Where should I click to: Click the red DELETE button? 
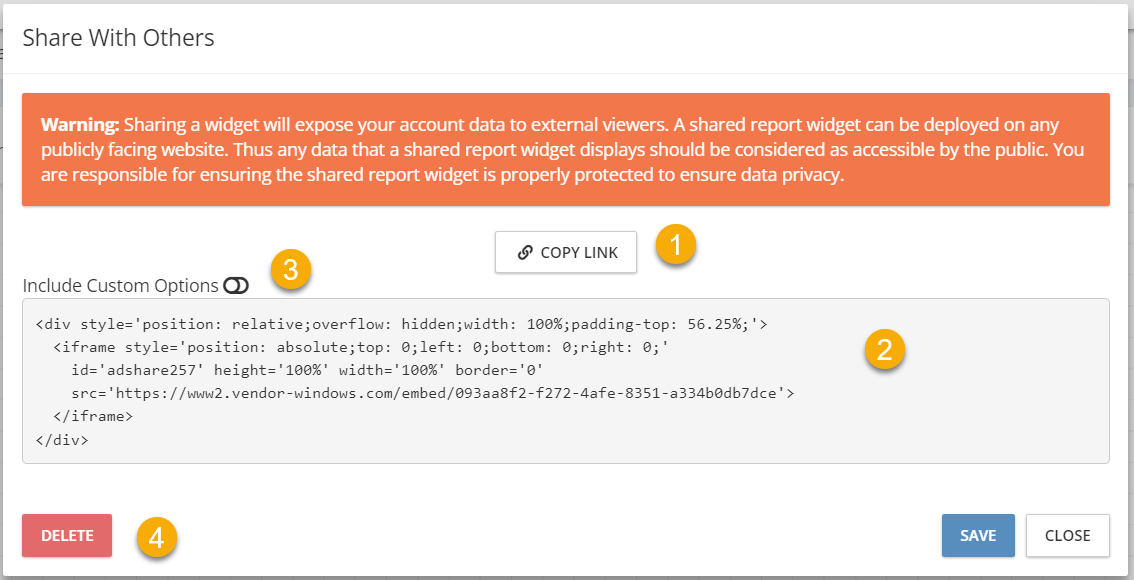(67, 536)
